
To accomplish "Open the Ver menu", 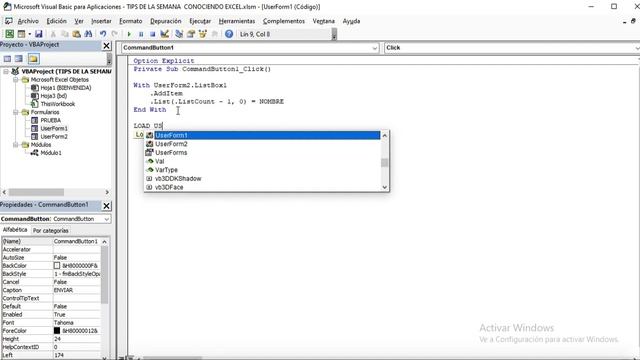I will [x=79, y=21].
